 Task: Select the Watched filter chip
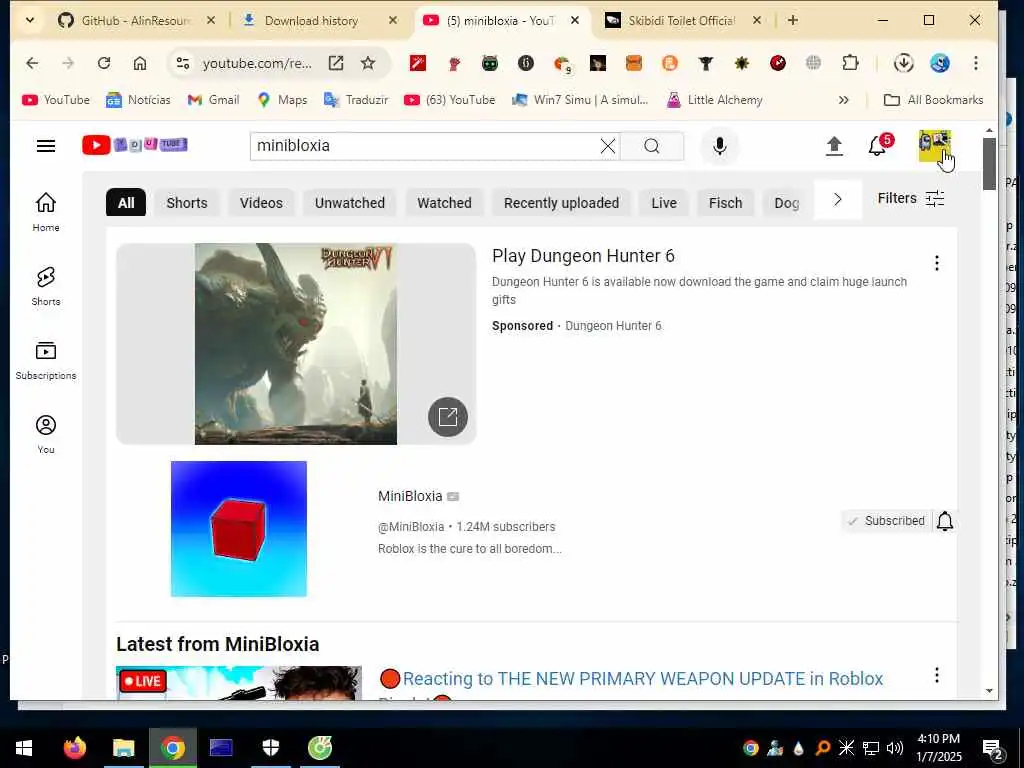(x=444, y=203)
